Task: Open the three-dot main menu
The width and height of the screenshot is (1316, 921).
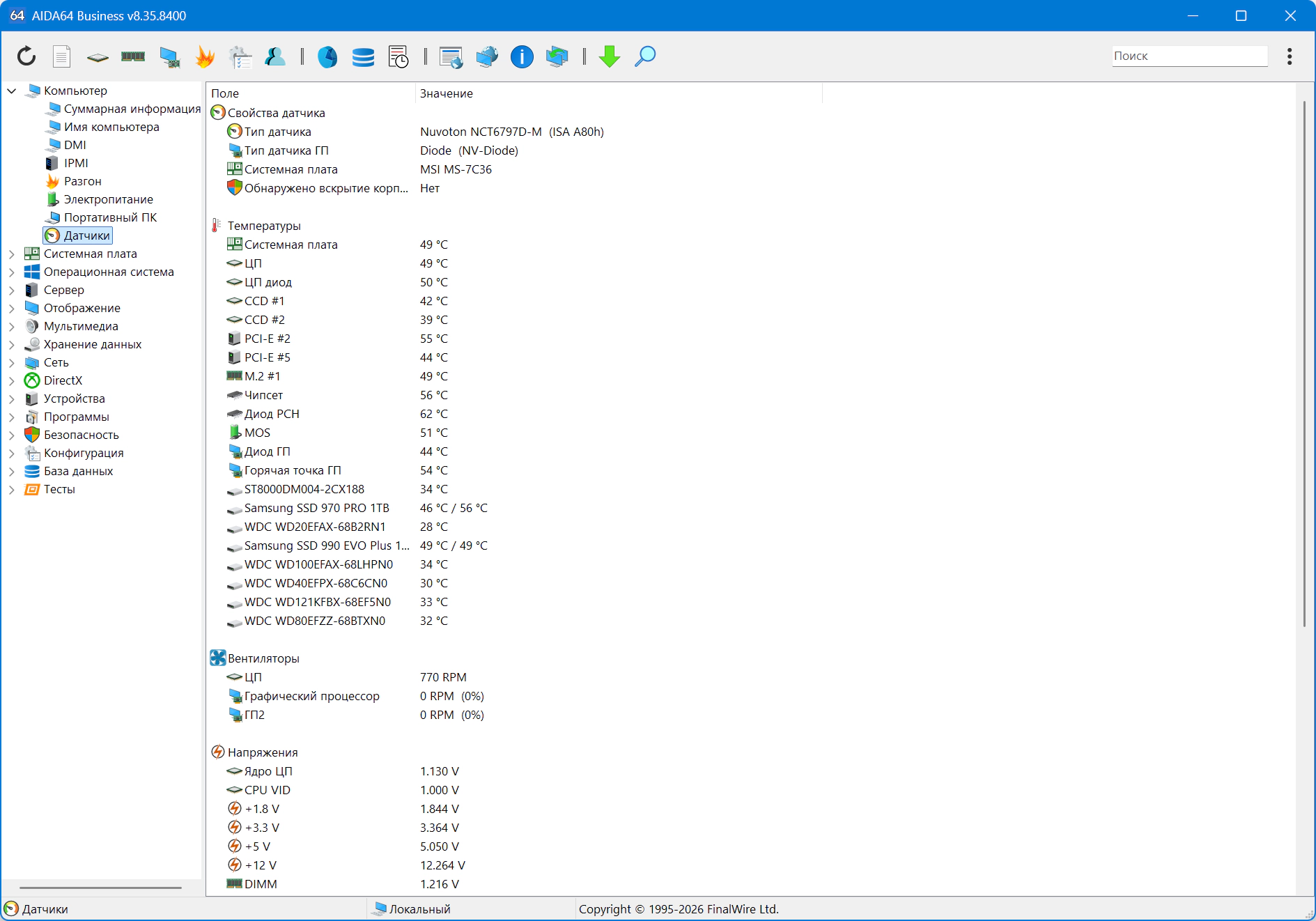Action: (1290, 56)
